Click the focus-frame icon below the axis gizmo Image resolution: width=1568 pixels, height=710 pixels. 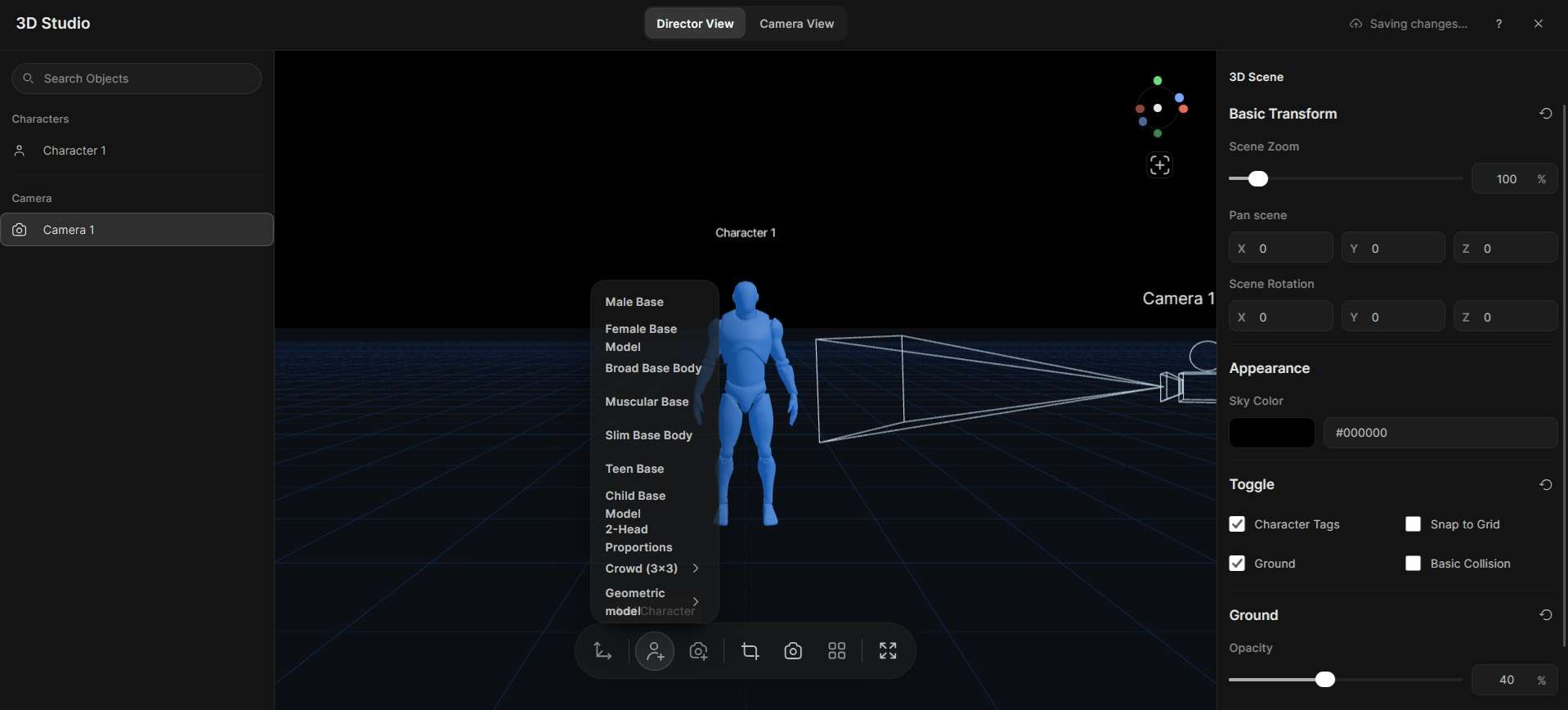click(1159, 165)
